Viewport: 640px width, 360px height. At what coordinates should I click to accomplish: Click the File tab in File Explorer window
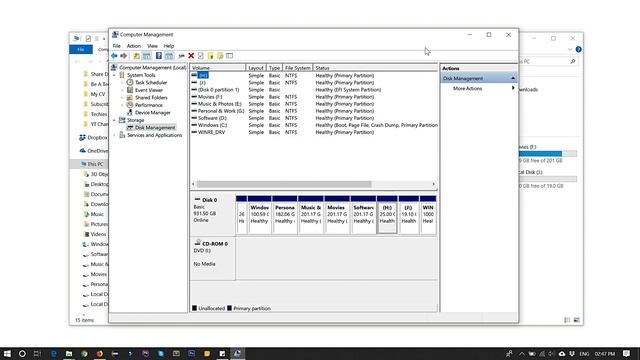click(x=81, y=49)
